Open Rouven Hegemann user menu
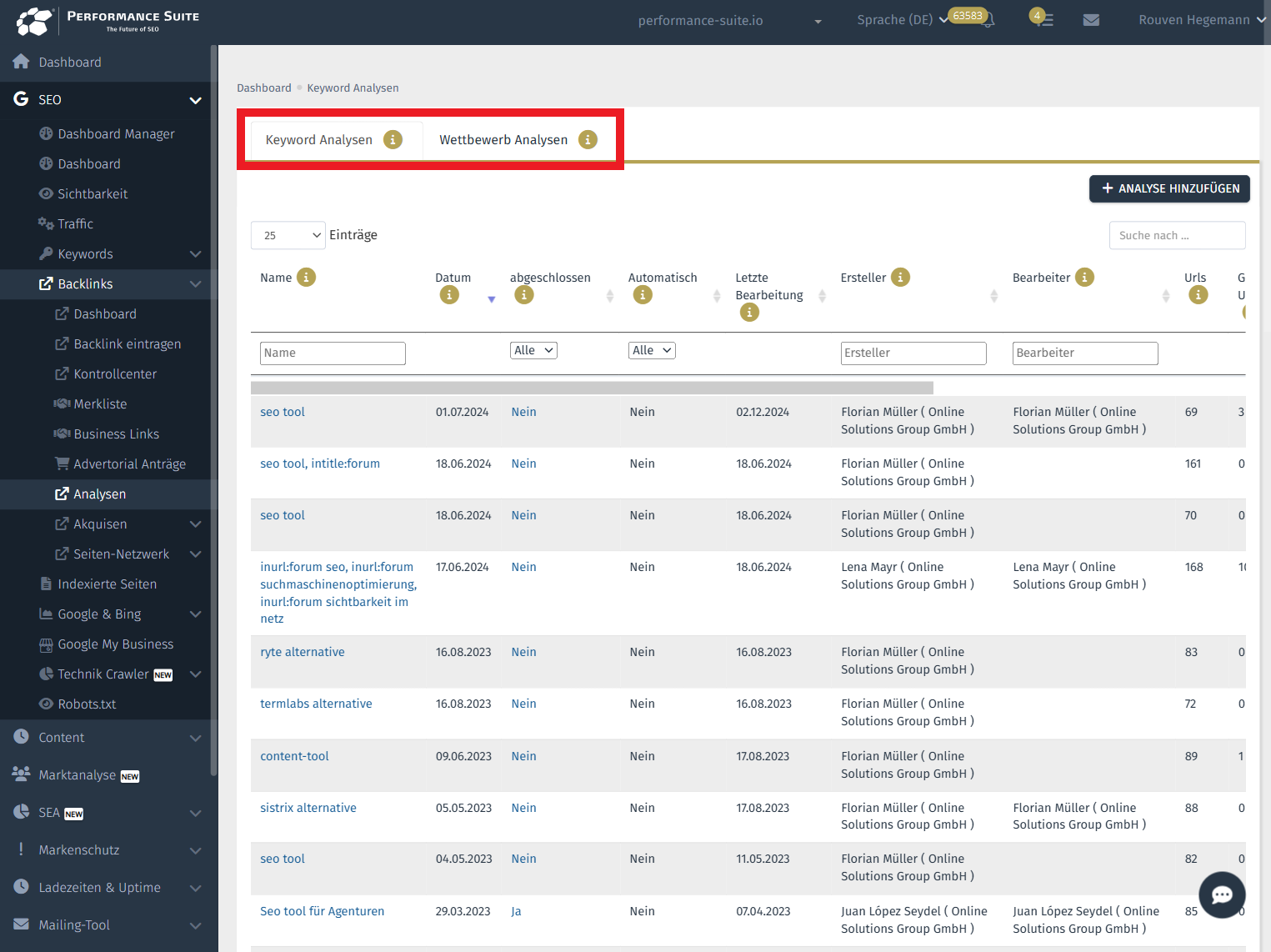Screen dimensions: 1271x952 1201,20
